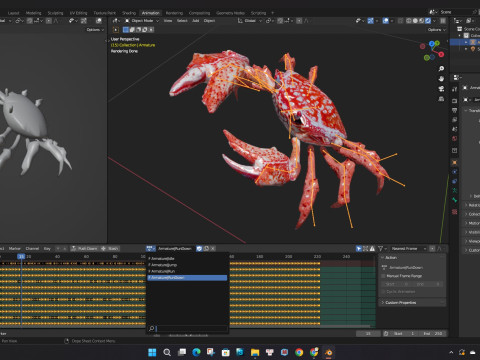Switch perspective/orthographic with the grid icon
This screenshot has height=360, width=480.
click(x=441, y=99)
